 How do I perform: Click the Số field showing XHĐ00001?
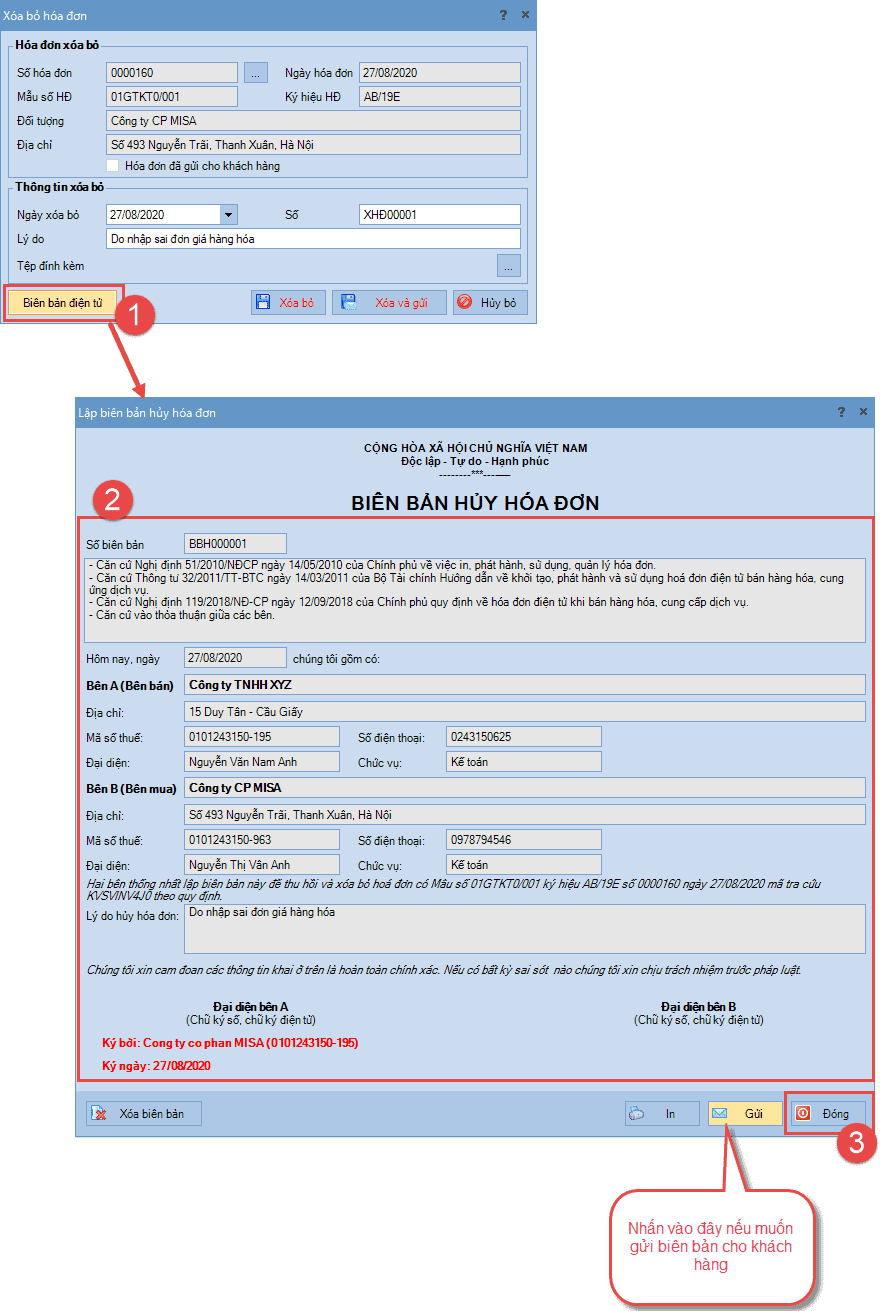point(440,214)
